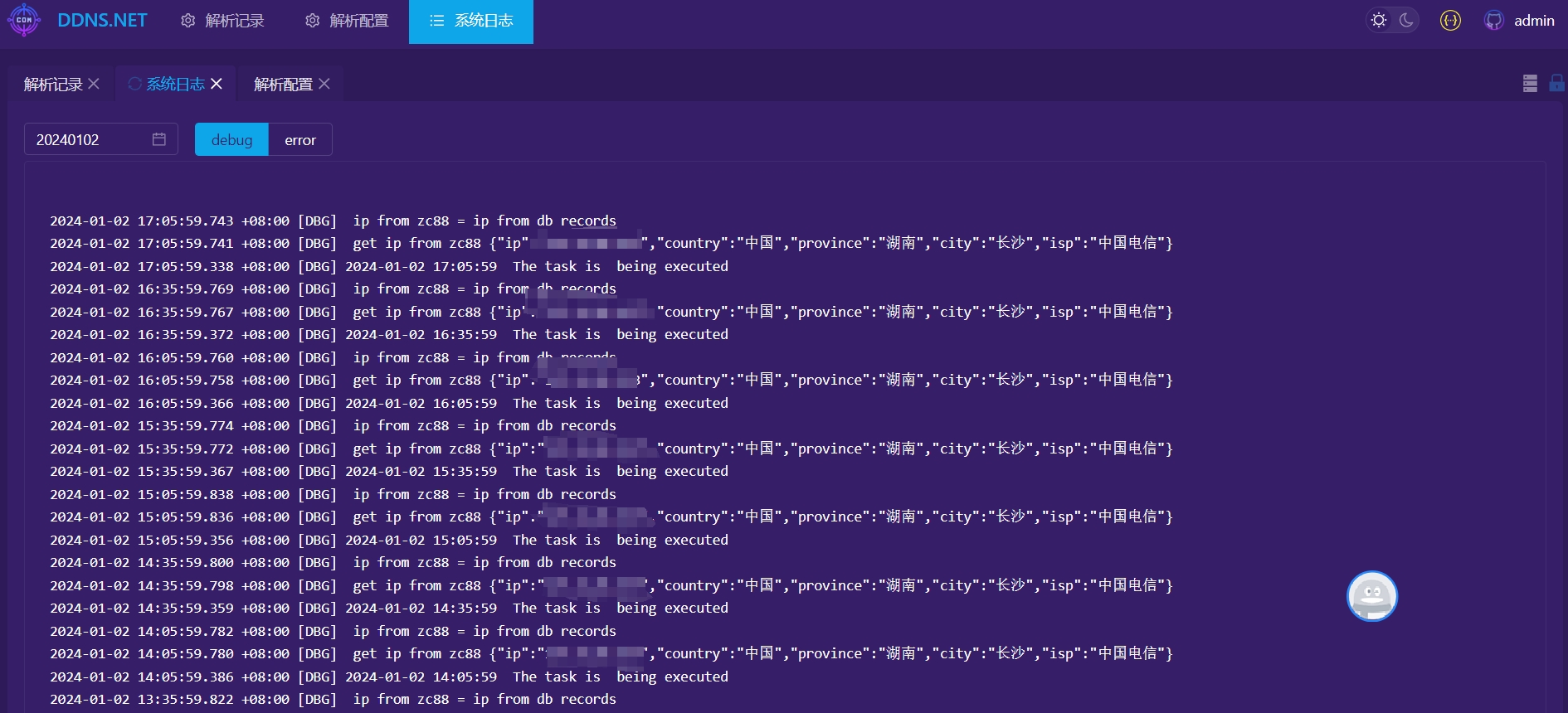This screenshot has width=1568, height=713.
Task: Switch to the 解析配置 page tab
Action: (282, 85)
